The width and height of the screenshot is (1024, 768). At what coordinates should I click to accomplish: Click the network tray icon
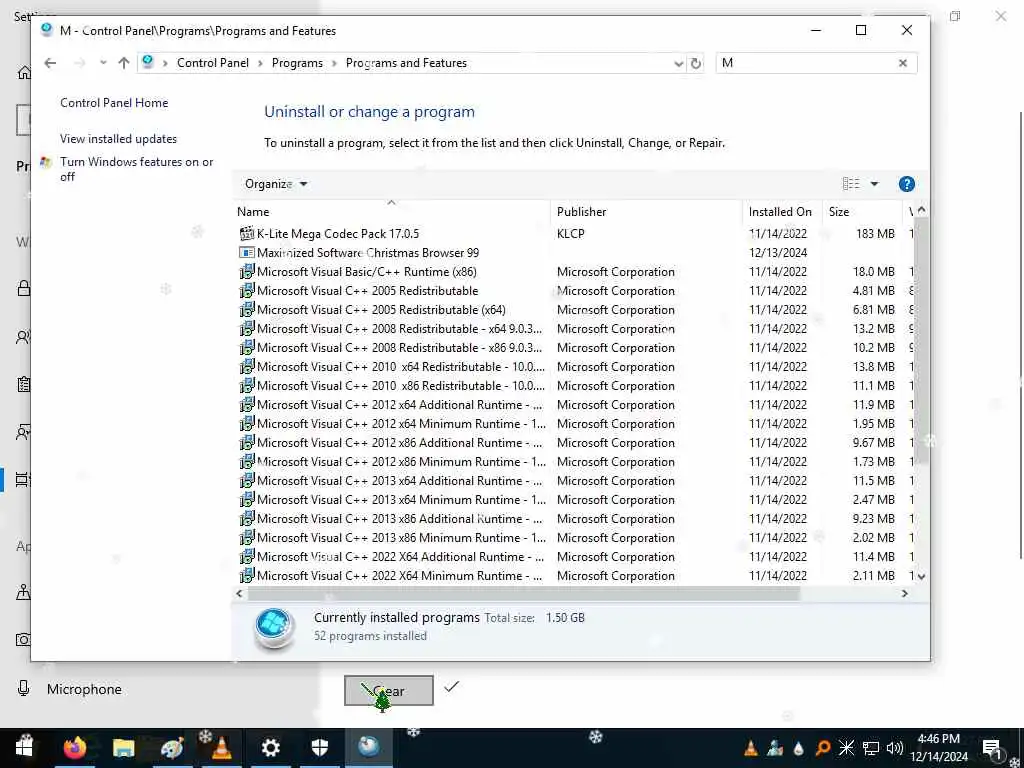871,748
